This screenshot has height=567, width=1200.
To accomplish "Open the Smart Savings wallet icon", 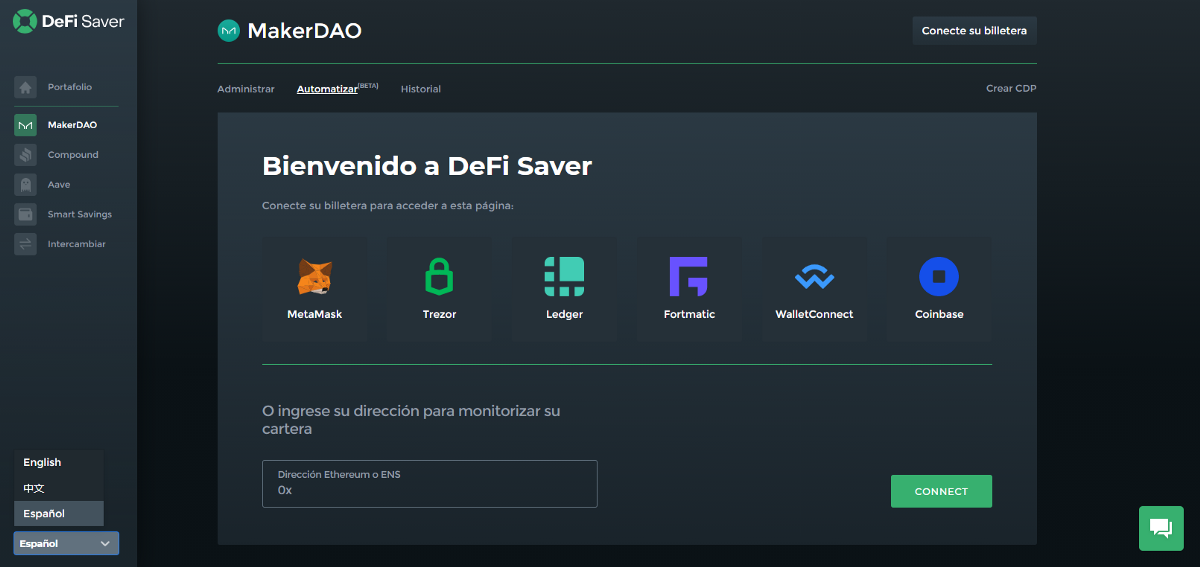I will pos(26,214).
